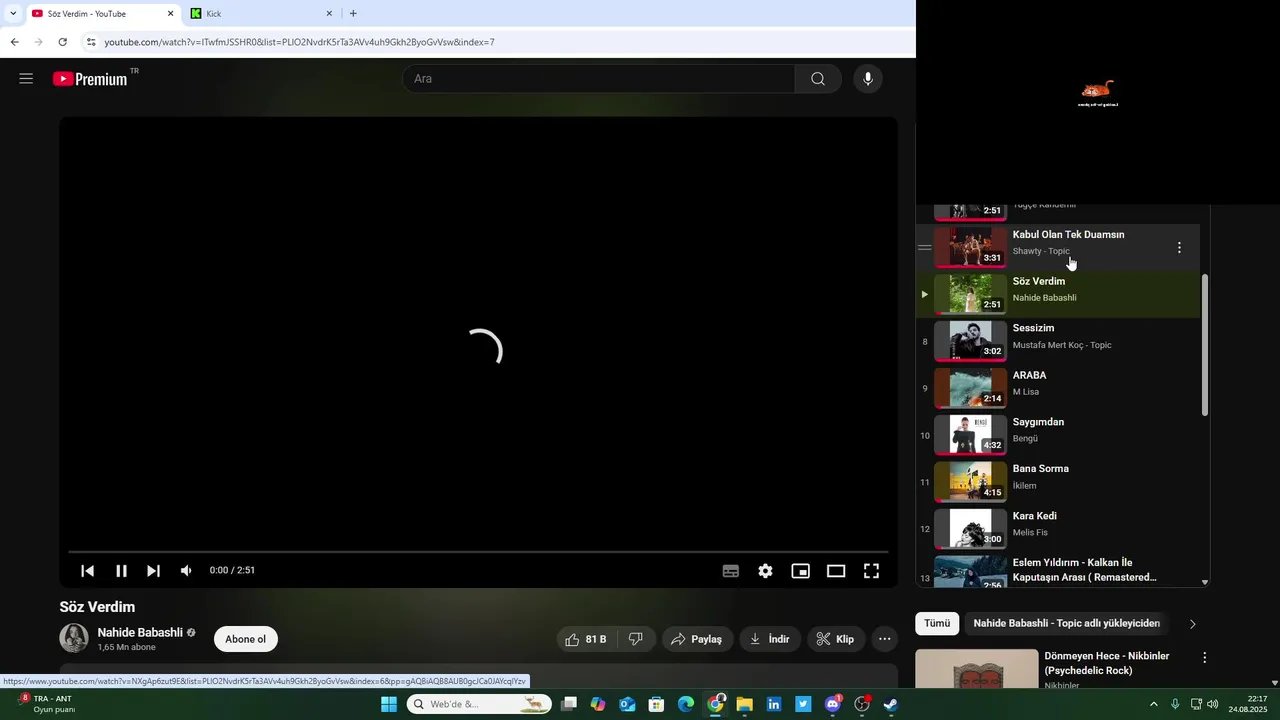The image size is (1280, 720).
Task: Click Dönmeyen Hece video thumbnail
Action: (977, 669)
